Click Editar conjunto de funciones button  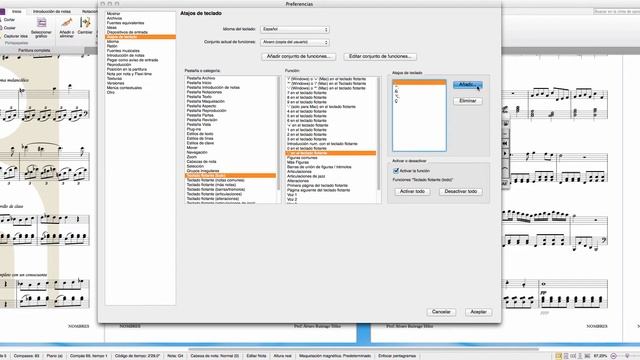380,56
